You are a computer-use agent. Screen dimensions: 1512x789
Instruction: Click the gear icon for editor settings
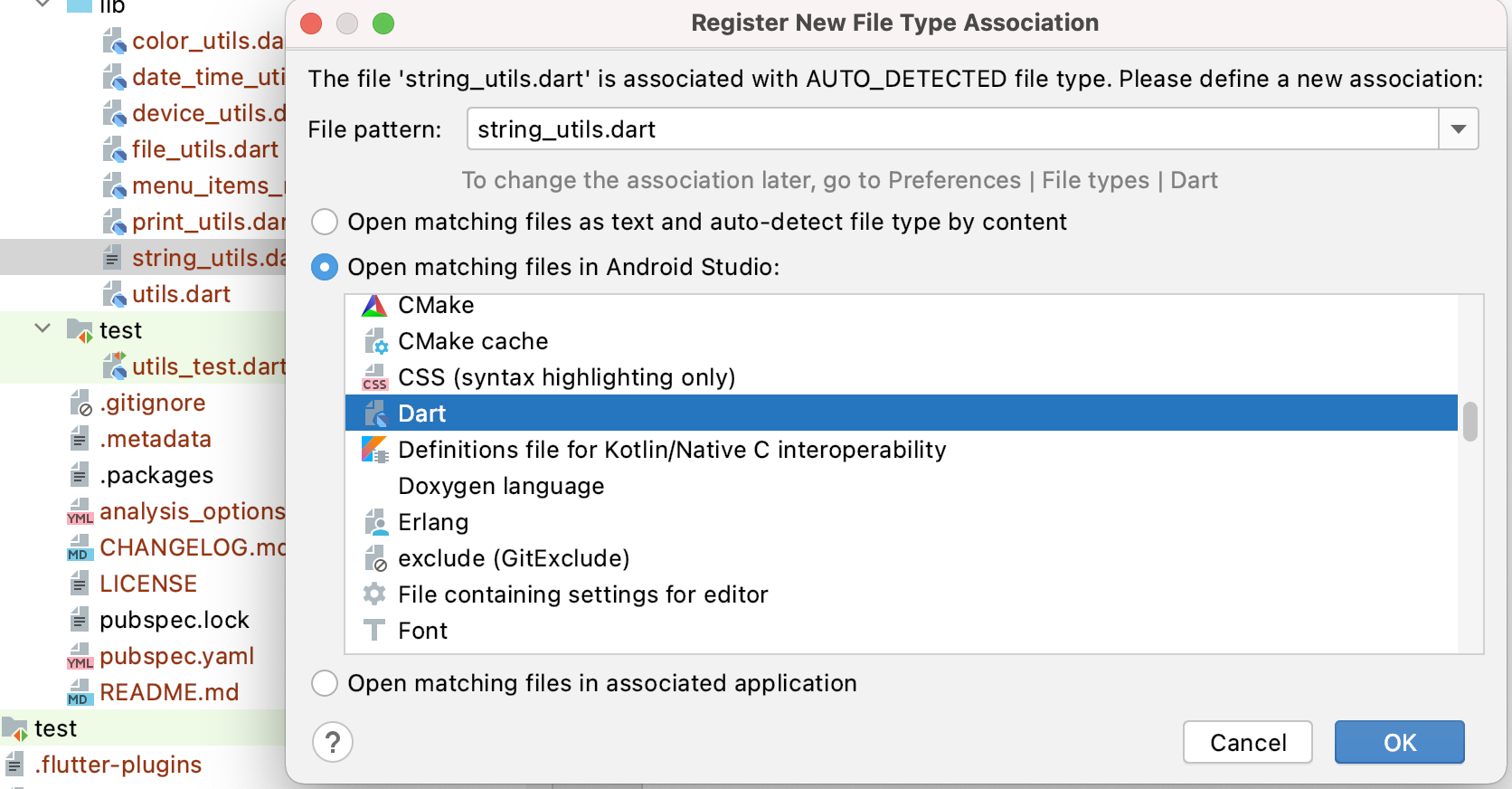coord(374,594)
